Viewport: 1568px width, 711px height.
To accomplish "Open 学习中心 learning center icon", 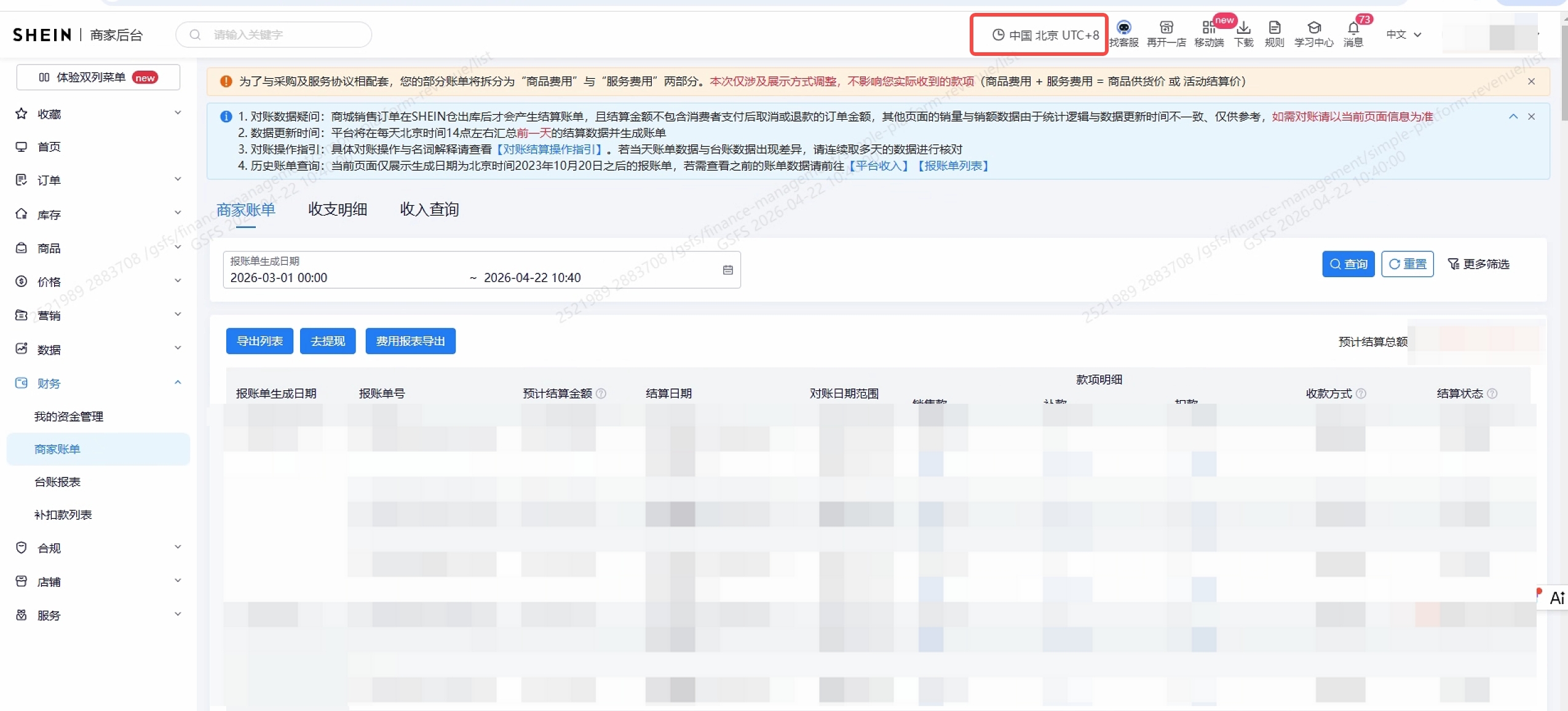I will [x=1313, y=28].
